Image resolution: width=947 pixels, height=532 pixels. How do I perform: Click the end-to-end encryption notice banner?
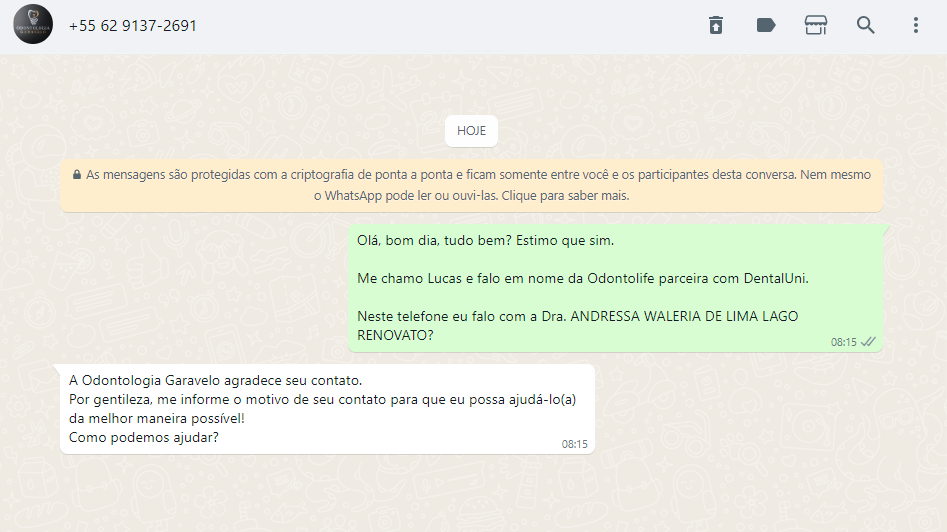(x=471, y=185)
